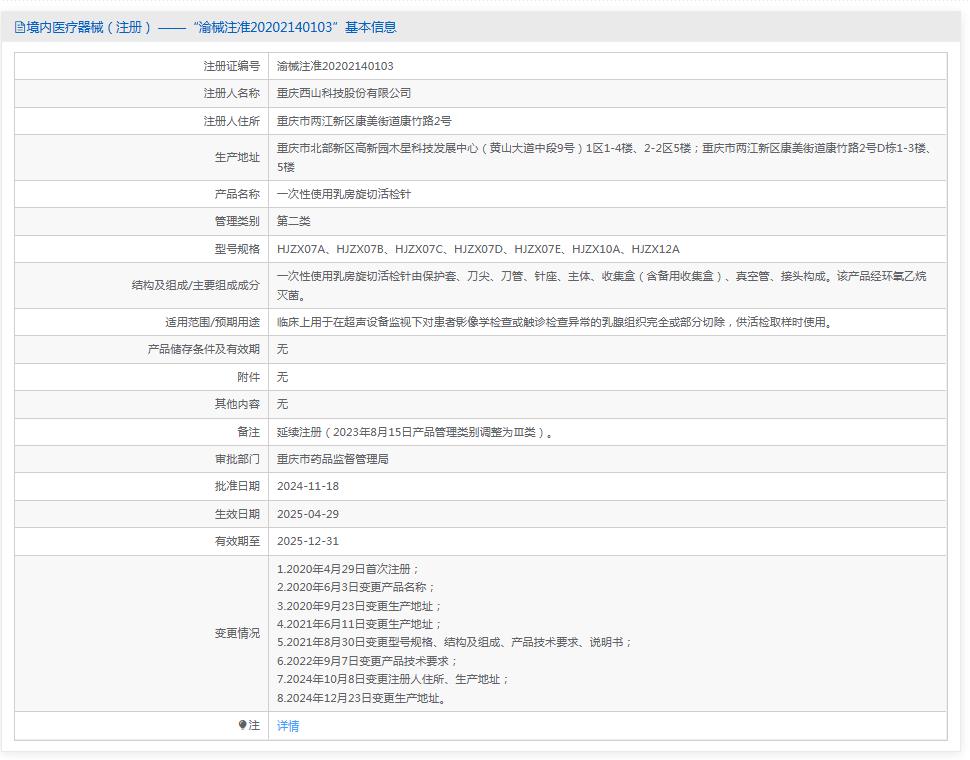Click the effective date 2025-04-29
This screenshot has height=760, width=970.
(308, 514)
